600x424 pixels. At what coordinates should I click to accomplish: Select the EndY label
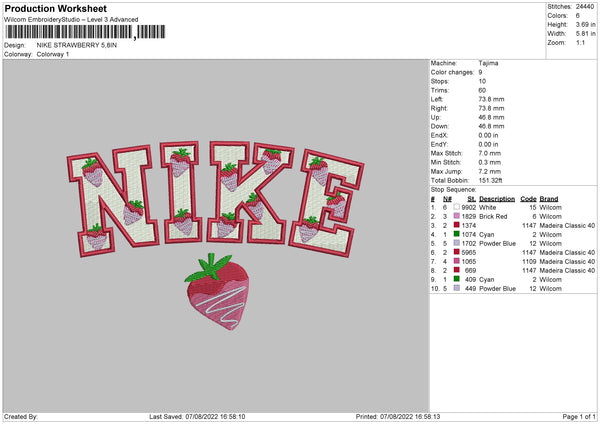[x=439, y=144]
